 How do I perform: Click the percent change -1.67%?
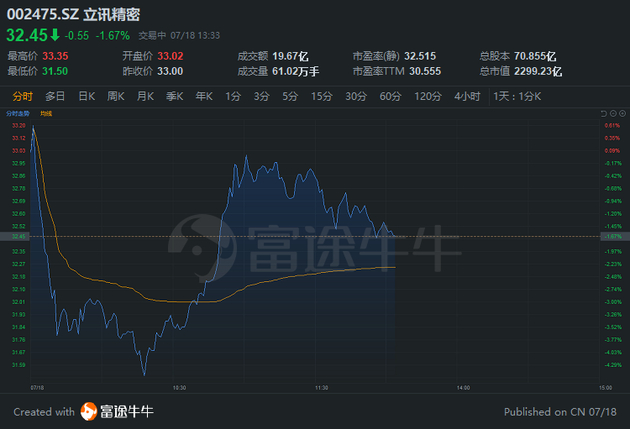pos(112,36)
